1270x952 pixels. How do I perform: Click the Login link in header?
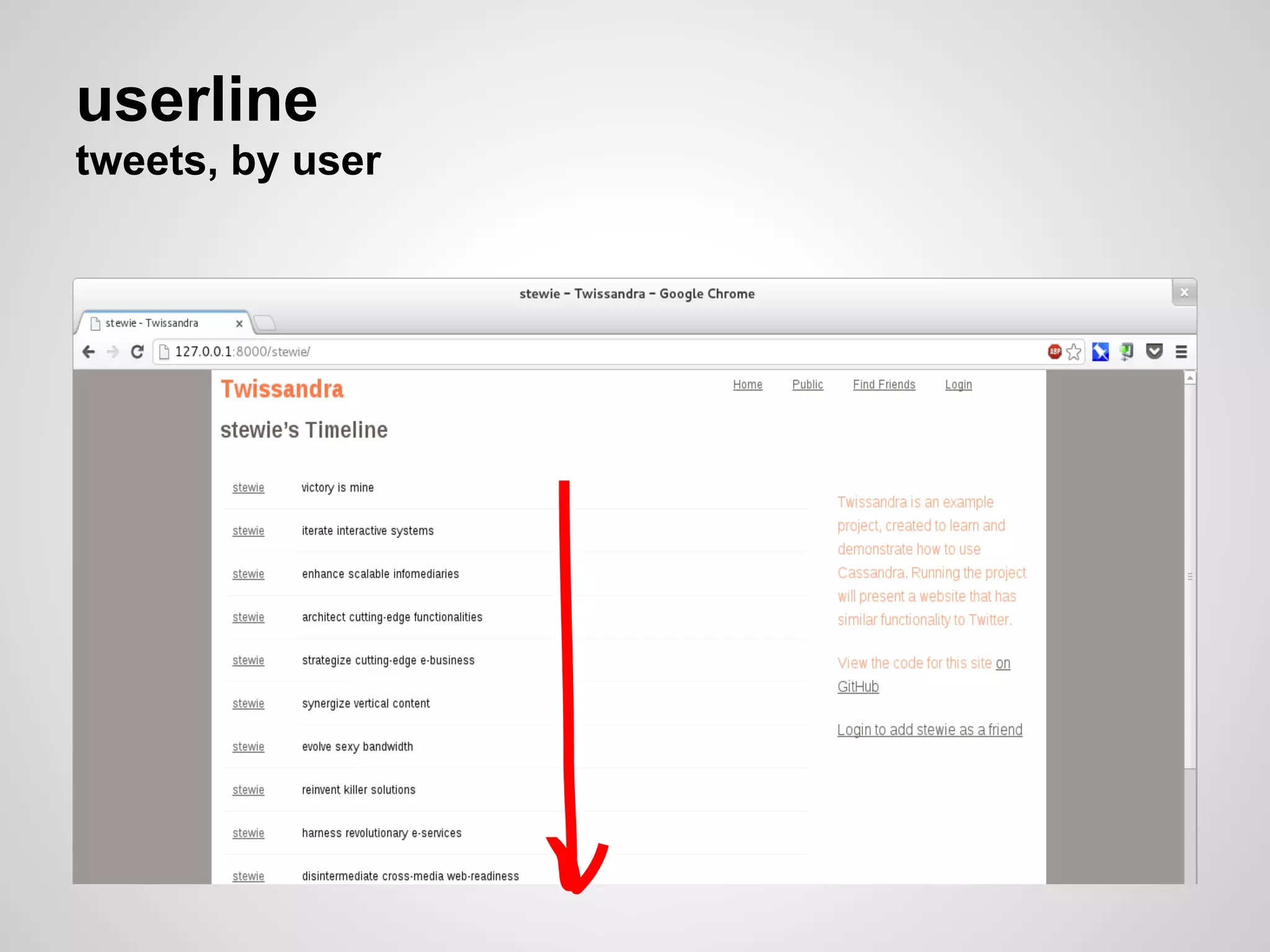[x=958, y=384]
